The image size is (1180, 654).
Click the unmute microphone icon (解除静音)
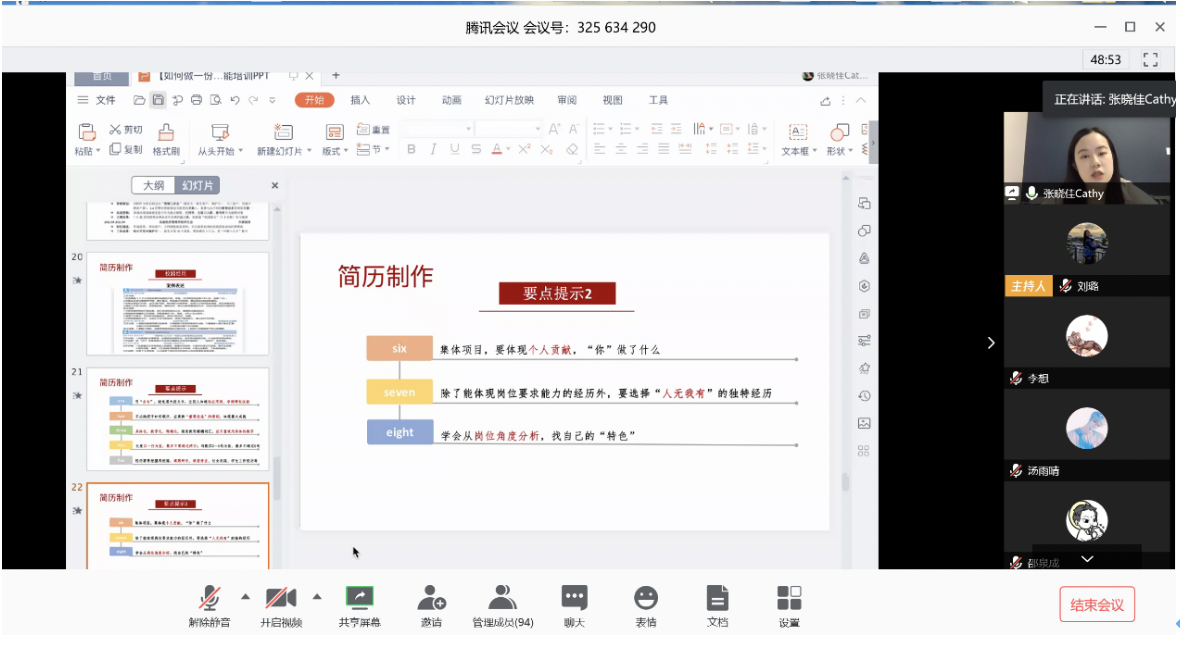(209, 598)
